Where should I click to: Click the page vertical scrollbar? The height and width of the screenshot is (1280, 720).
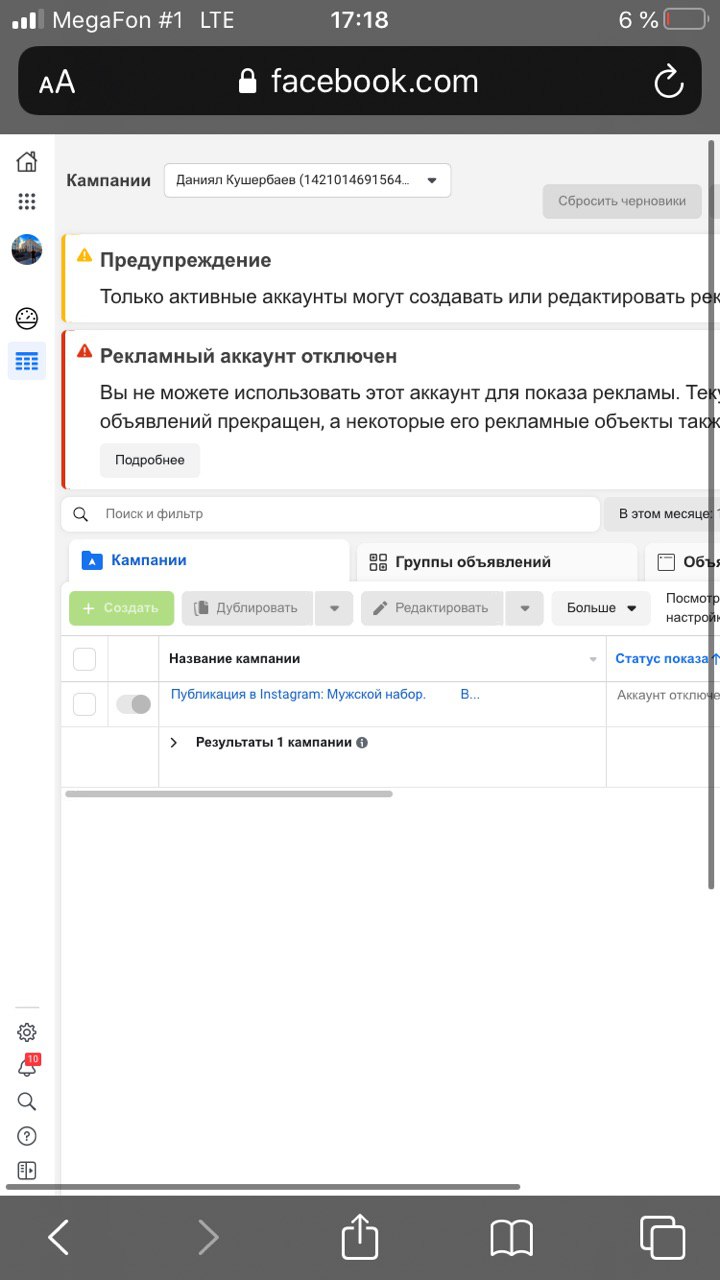tap(711, 515)
